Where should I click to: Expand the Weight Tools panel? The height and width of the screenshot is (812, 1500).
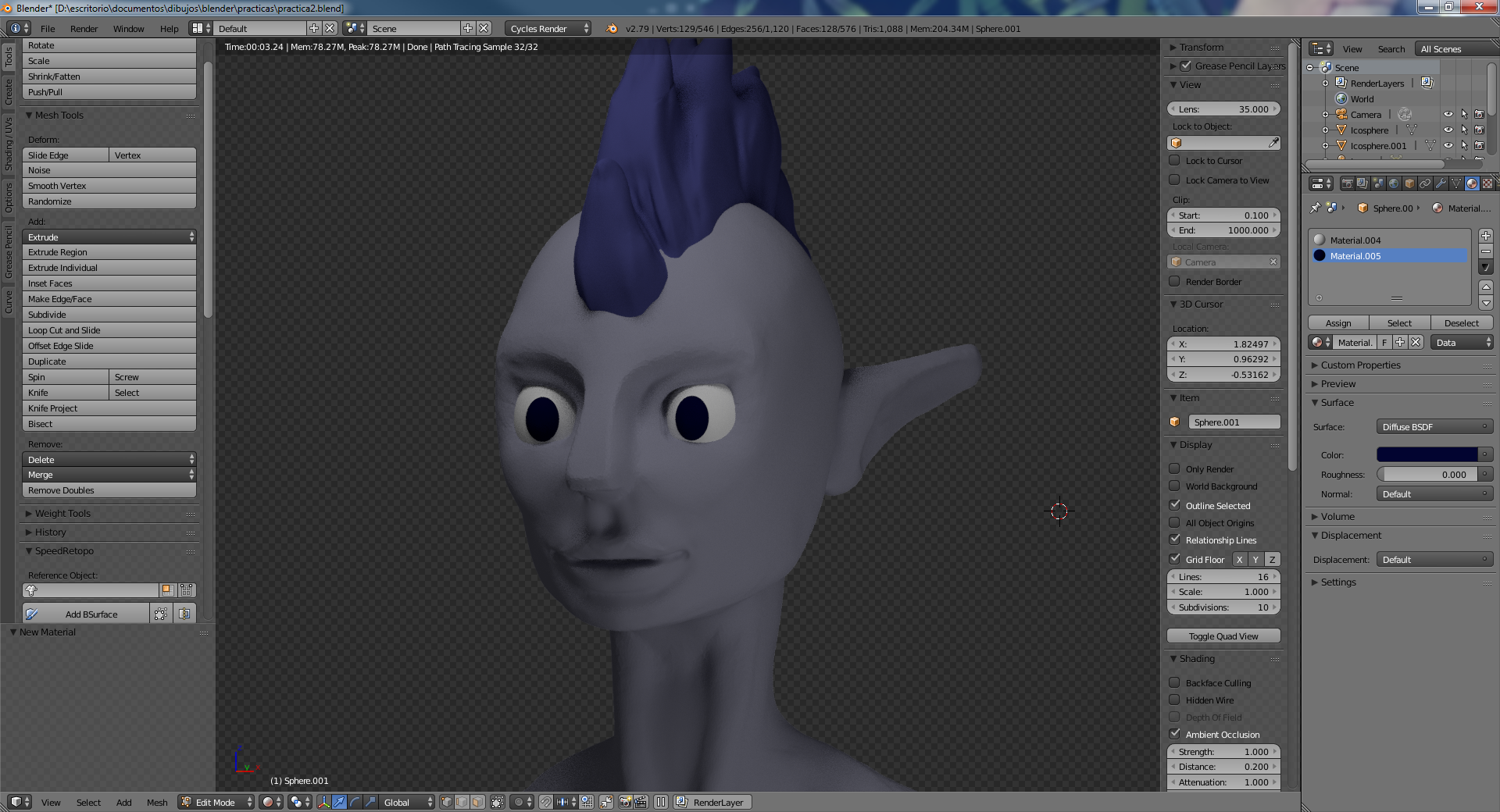[62, 513]
